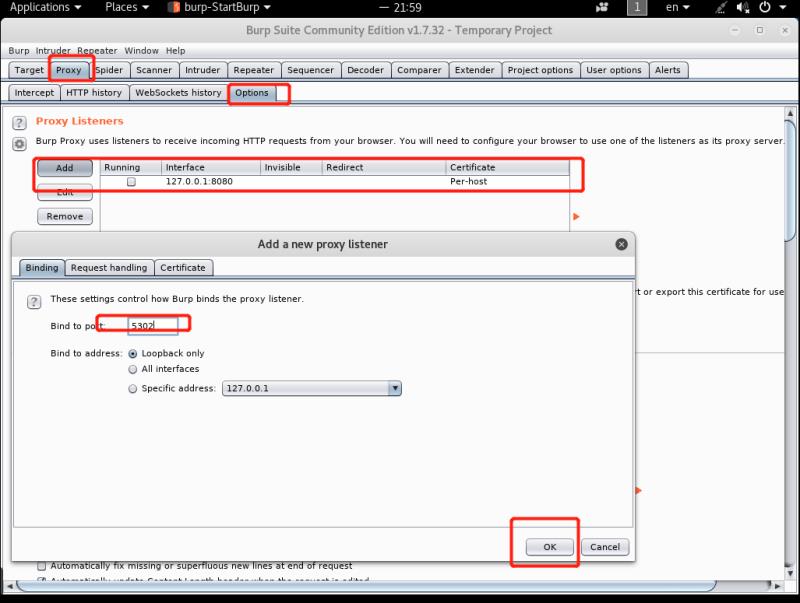Open the en language dropdown
The height and width of the screenshot is (603, 800).
coord(678,7)
